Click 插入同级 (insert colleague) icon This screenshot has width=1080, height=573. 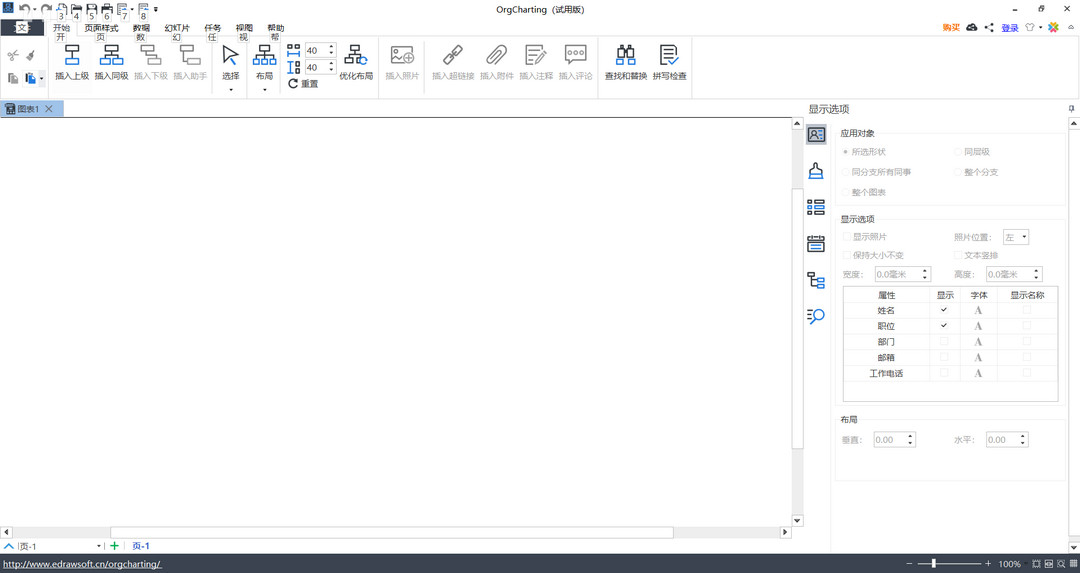[111, 56]
